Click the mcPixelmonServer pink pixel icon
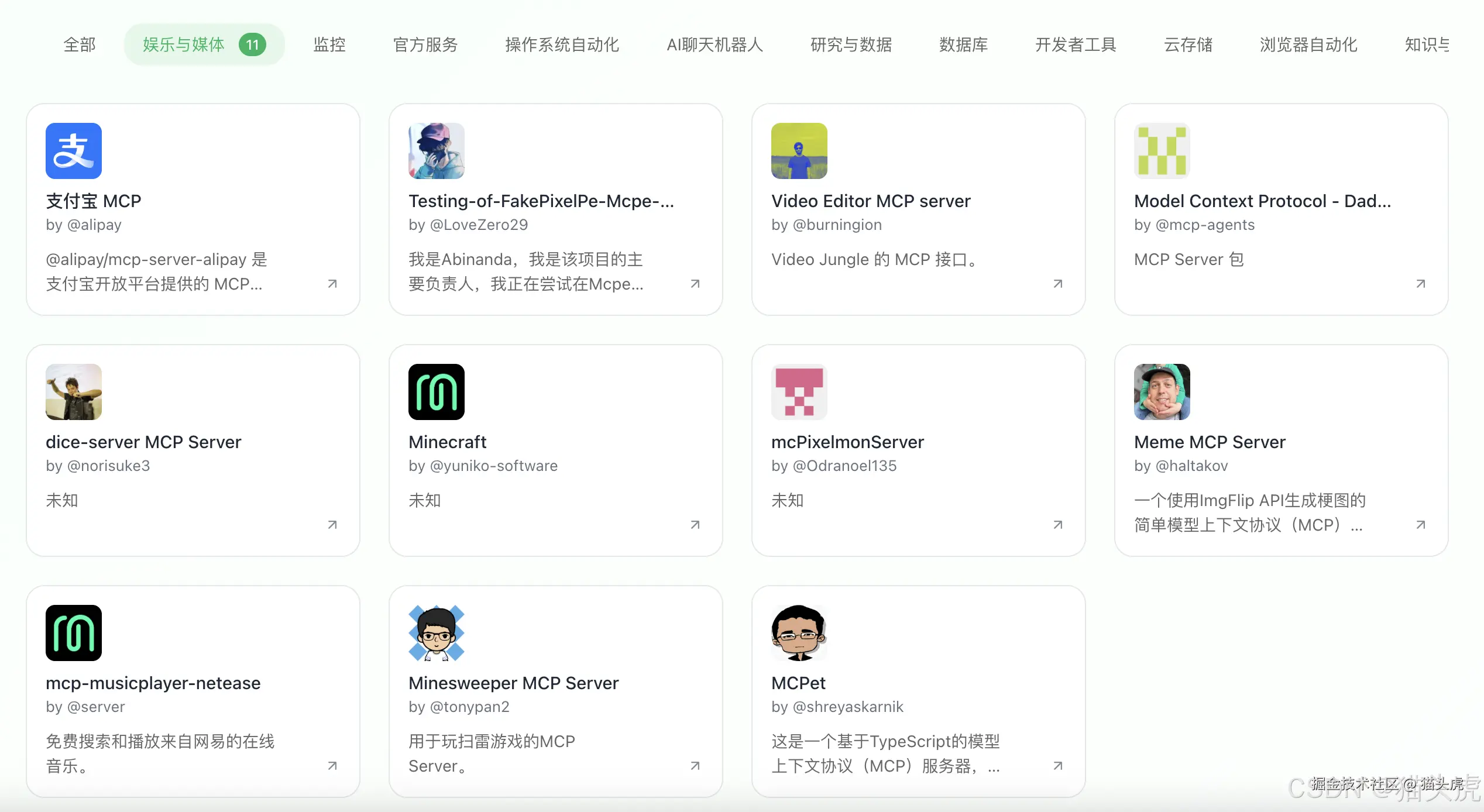 pyautogui.click(x=799, y=392)
